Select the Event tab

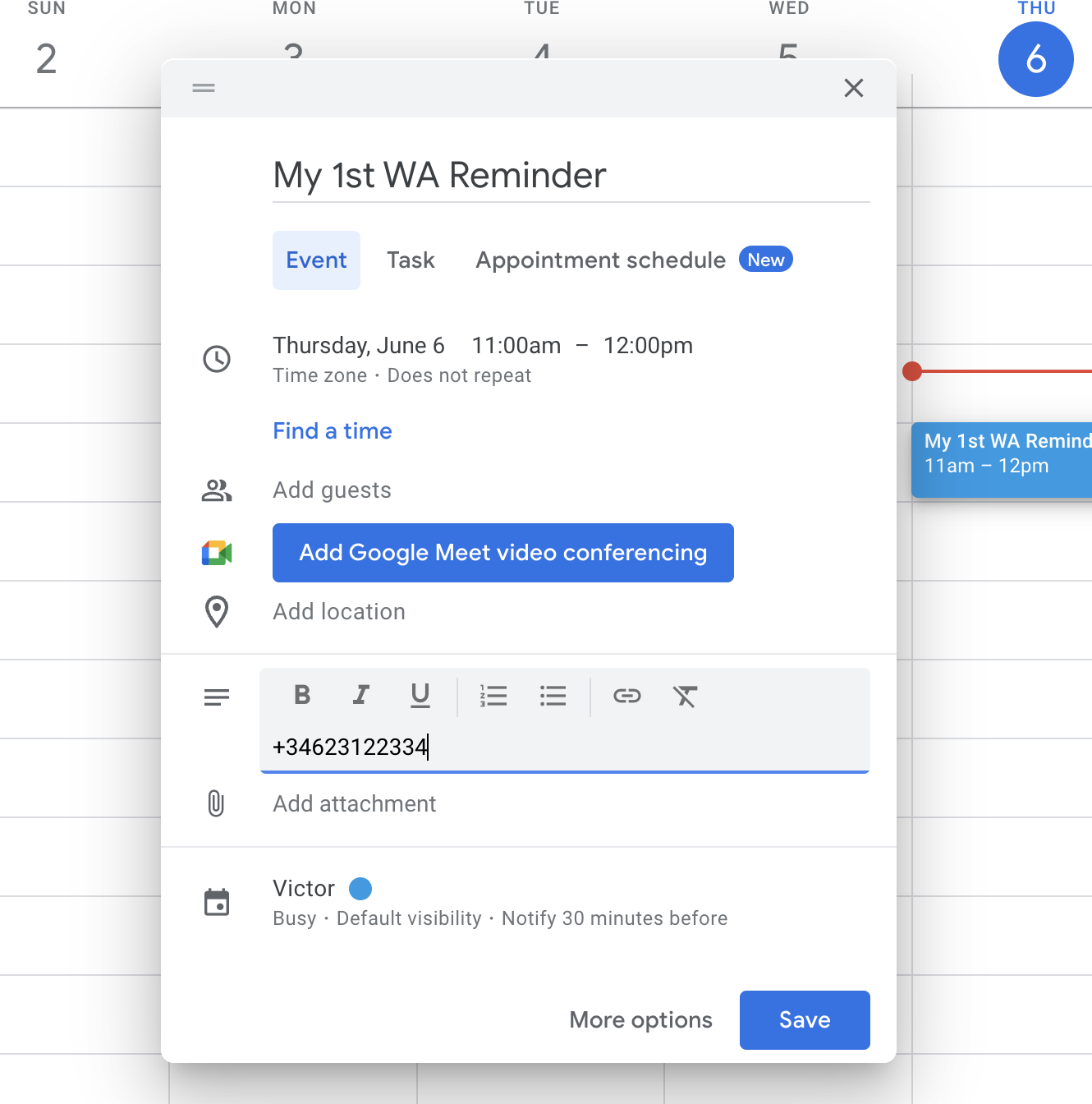(x=316, y=260)
